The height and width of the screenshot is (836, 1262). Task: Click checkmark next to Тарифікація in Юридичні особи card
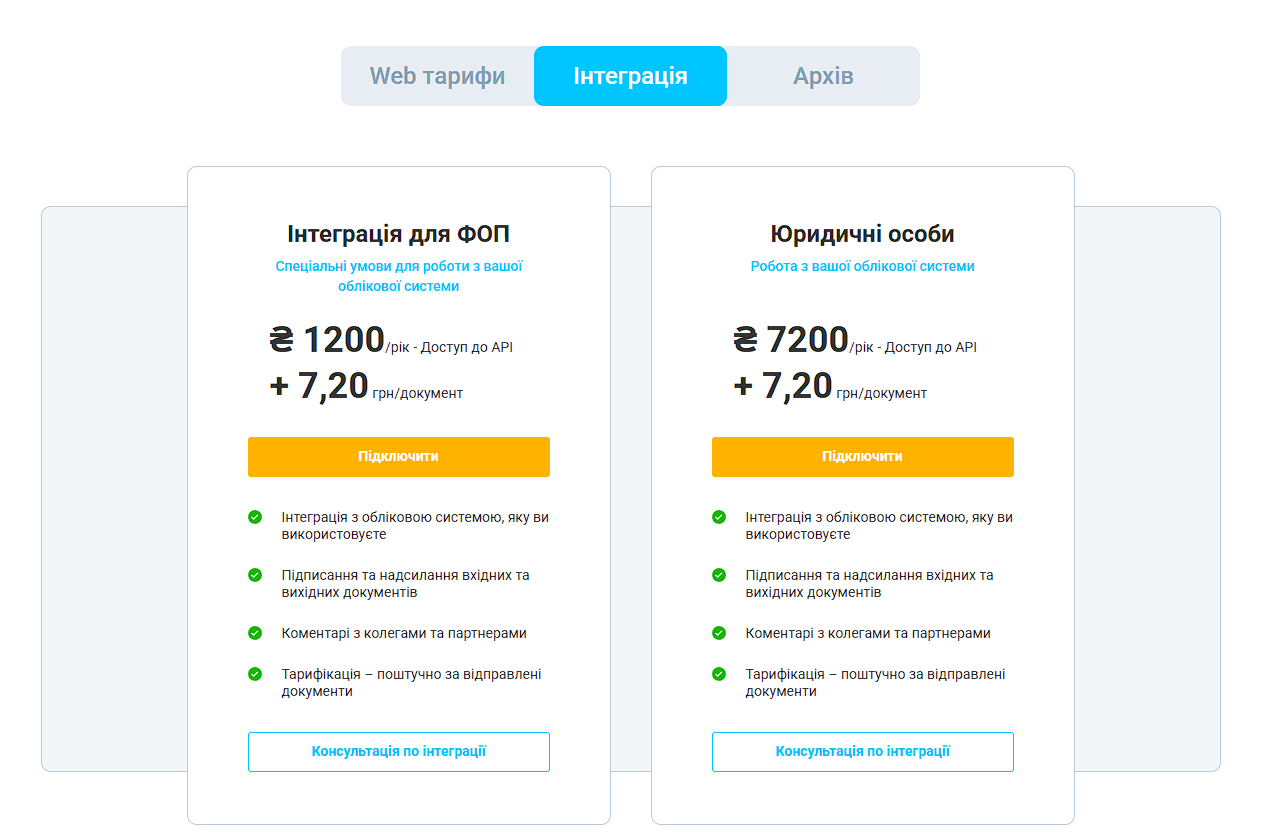click(x=719, y=674)
